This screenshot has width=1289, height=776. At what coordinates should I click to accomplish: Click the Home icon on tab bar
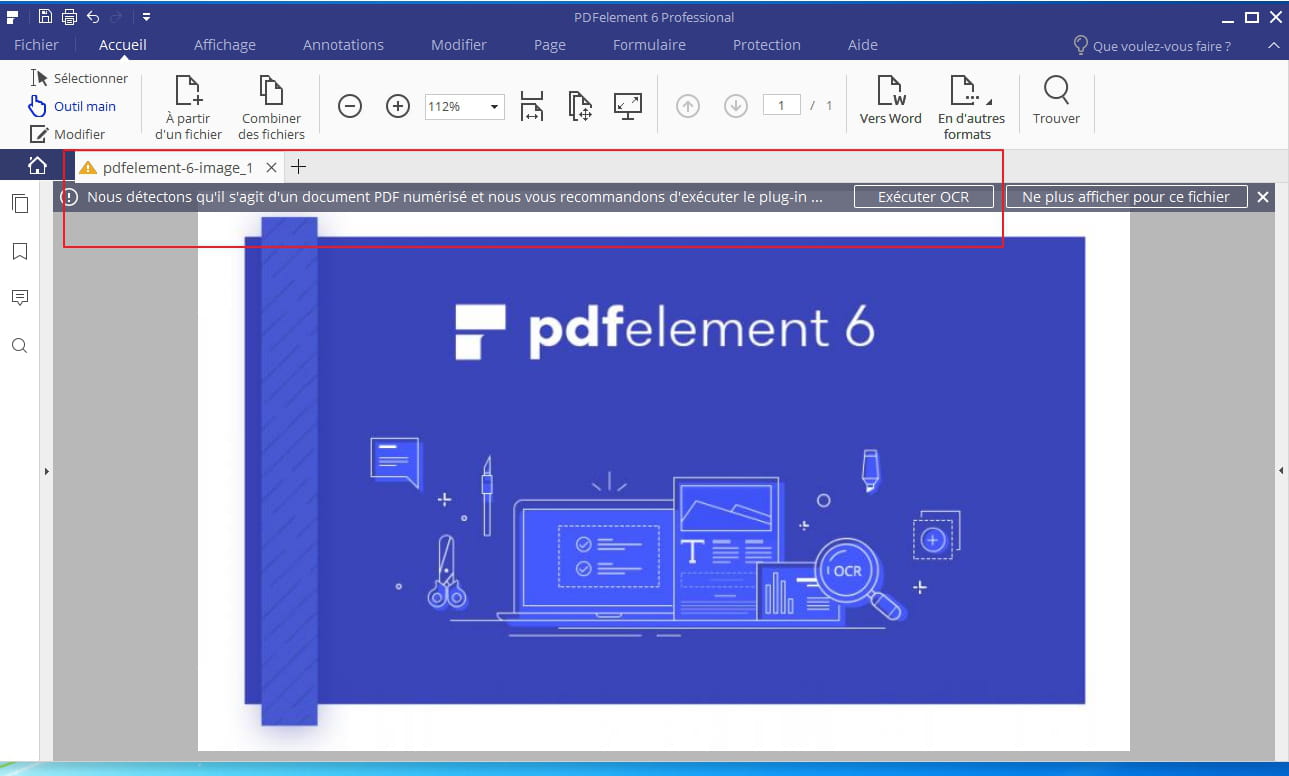click(37, 166)
